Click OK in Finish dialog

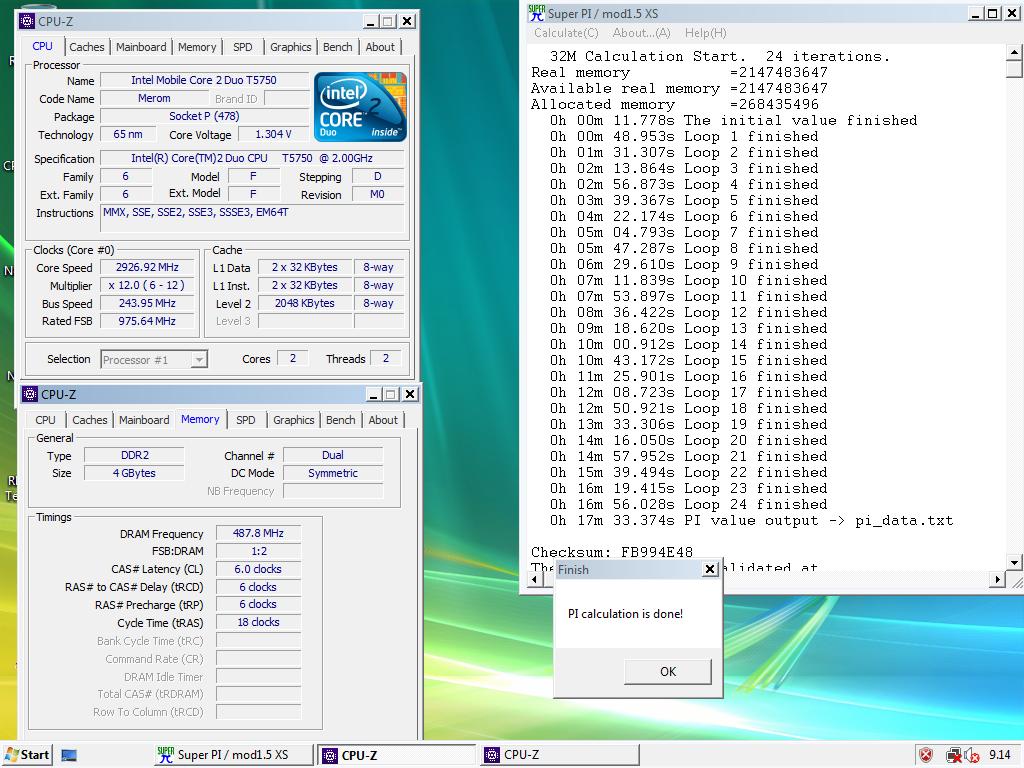tap(667, 671)
